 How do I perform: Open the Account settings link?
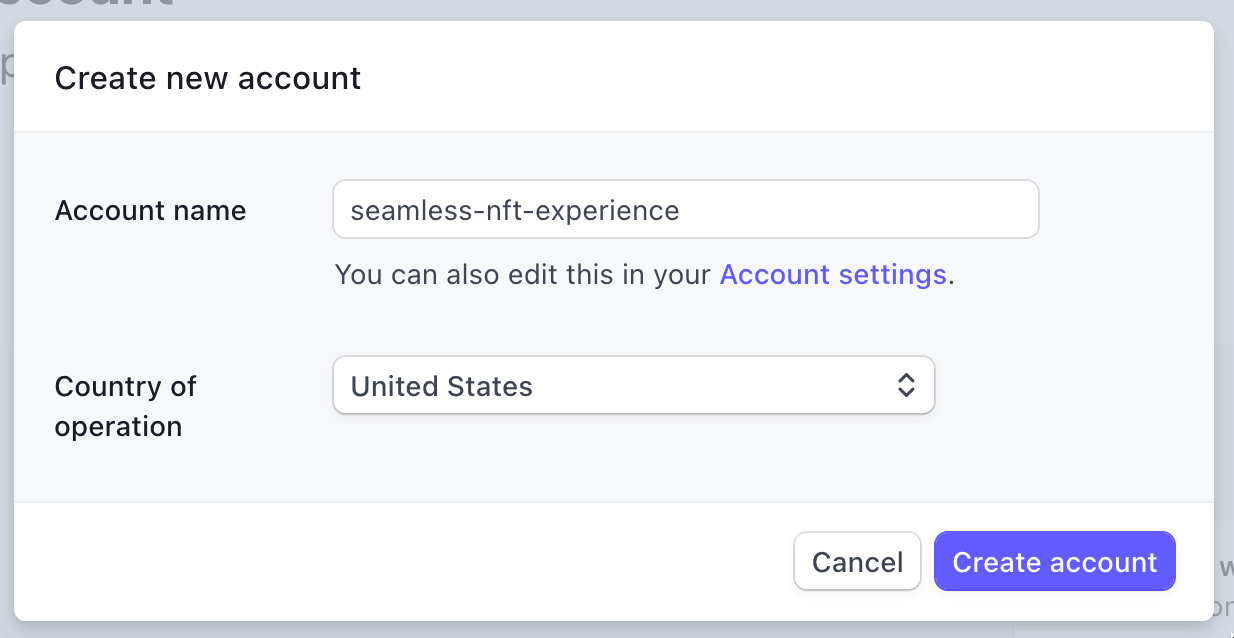coord(832,274)
